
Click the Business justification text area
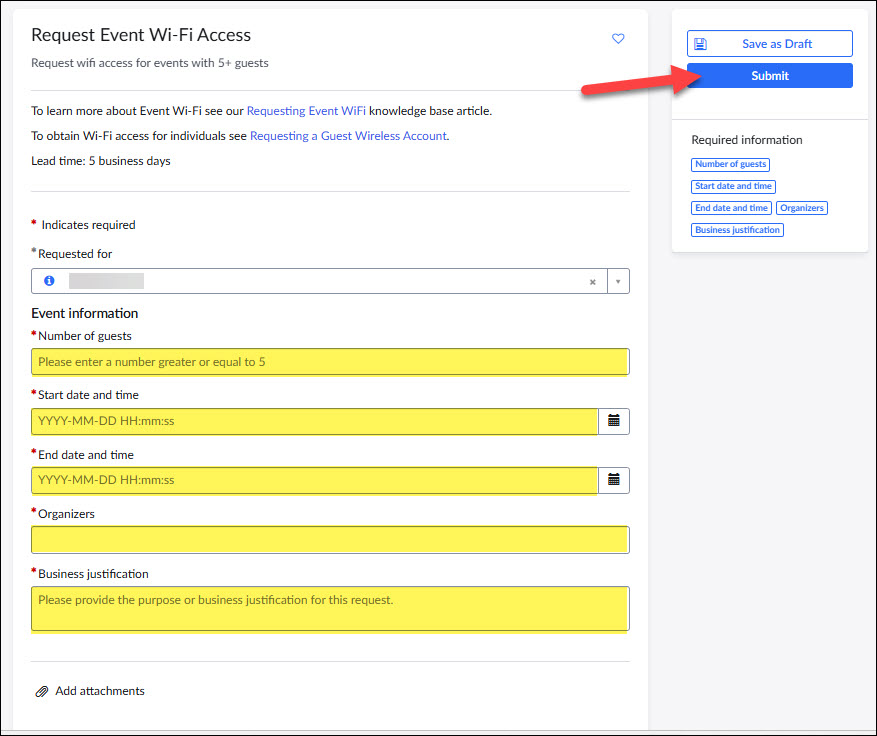(x=330, y=608)
